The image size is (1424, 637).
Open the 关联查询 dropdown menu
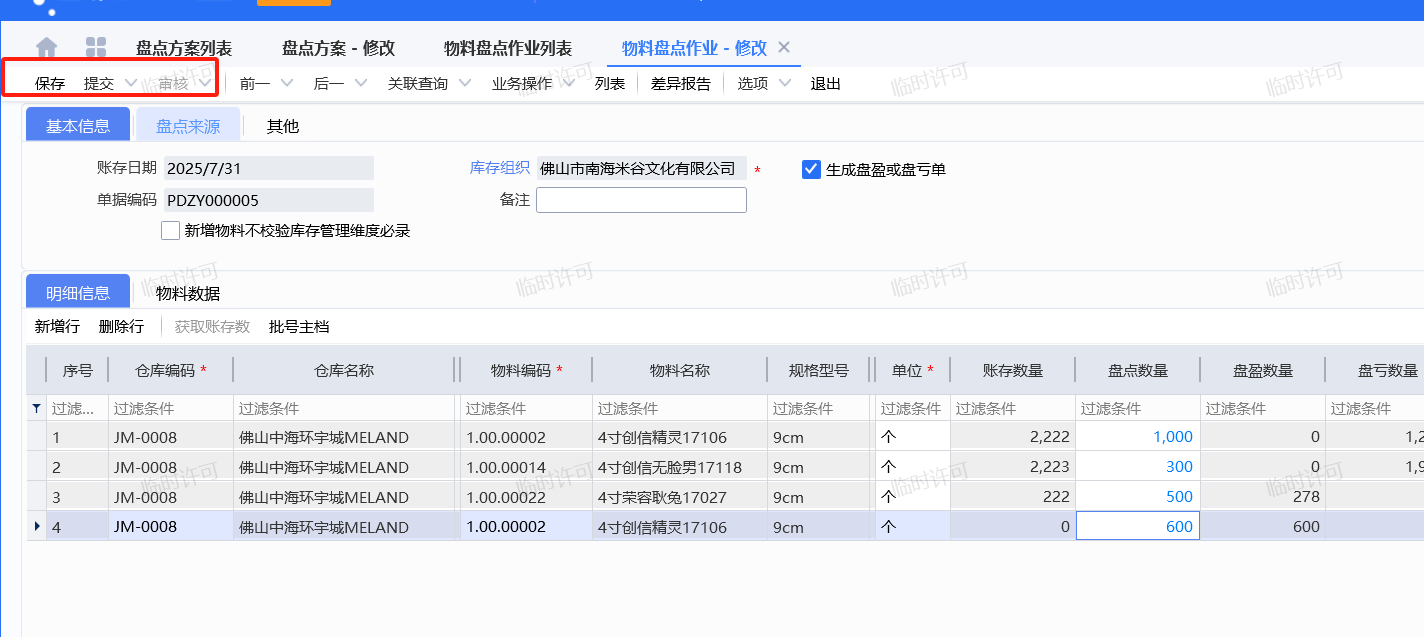click(465, 83)
